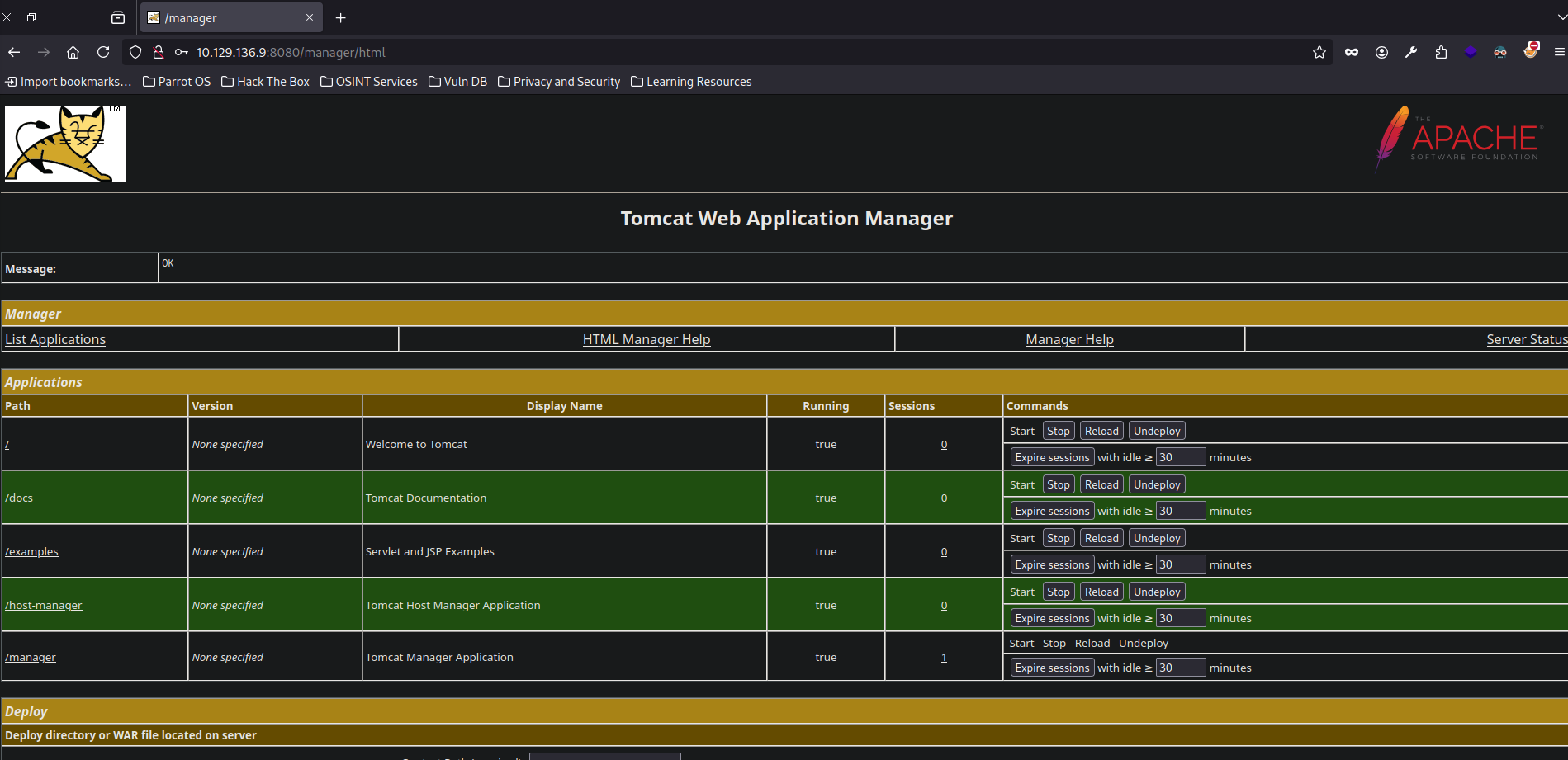1568x760 pixels.
Task: Open Parrot OS bookmarks folder
Action: click(177, 82)
